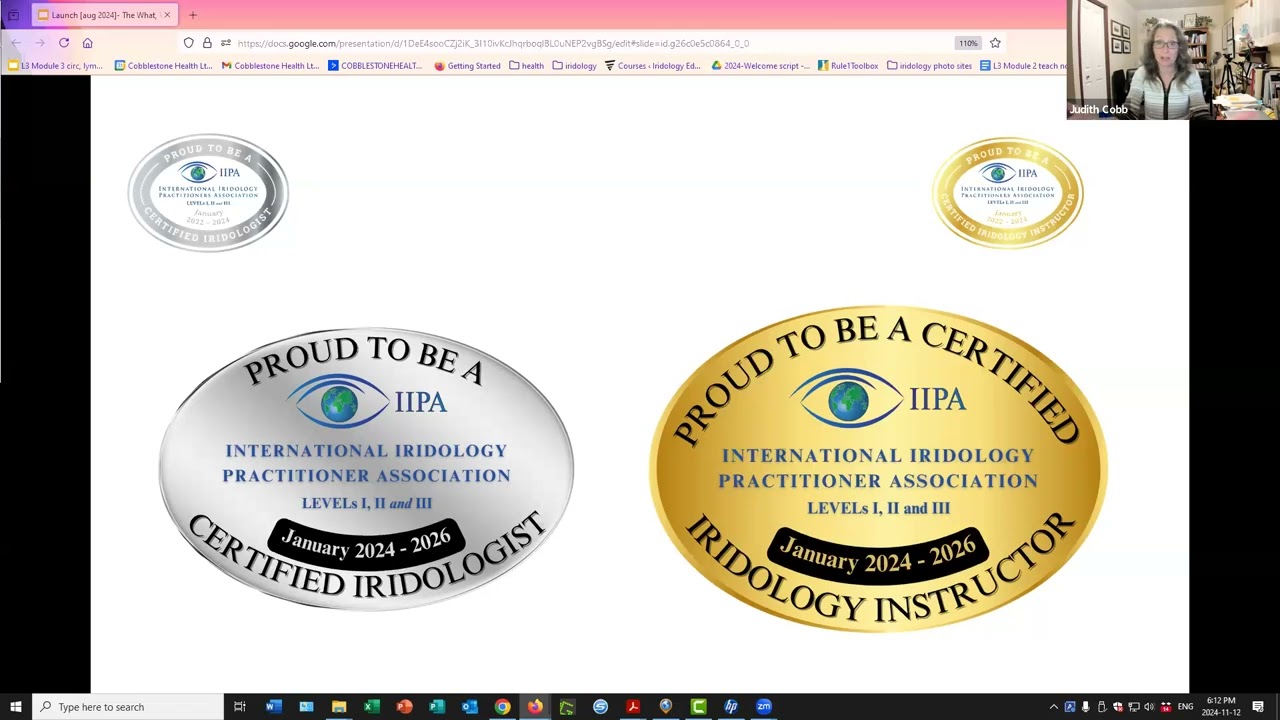Select the Launch [aug 2024] browser tab
Image resolution: width=1280 pixels, height=720 pixels.
coord(104,15)
